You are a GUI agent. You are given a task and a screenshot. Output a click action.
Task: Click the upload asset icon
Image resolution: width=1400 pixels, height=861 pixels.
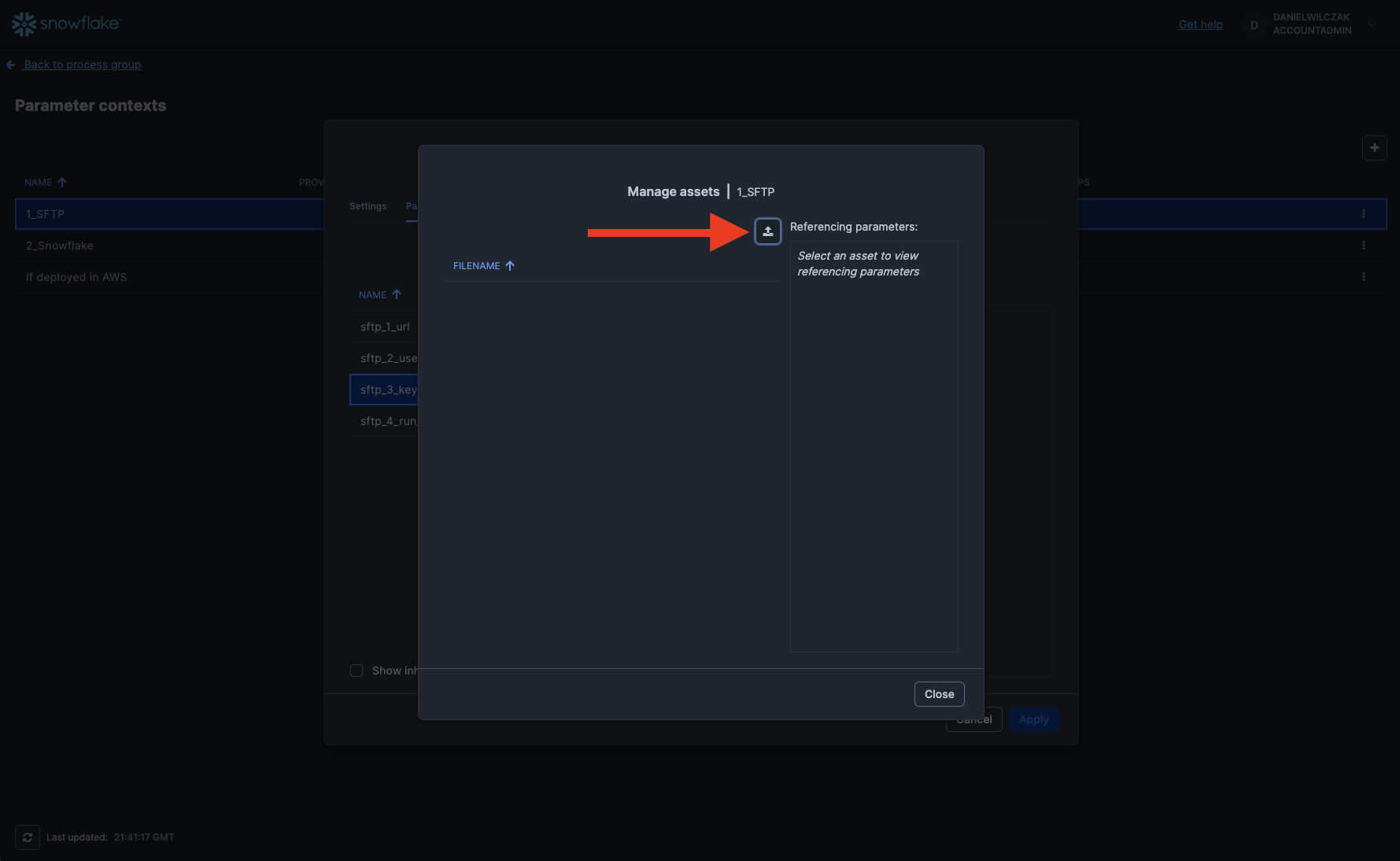[x=767, y=231]
